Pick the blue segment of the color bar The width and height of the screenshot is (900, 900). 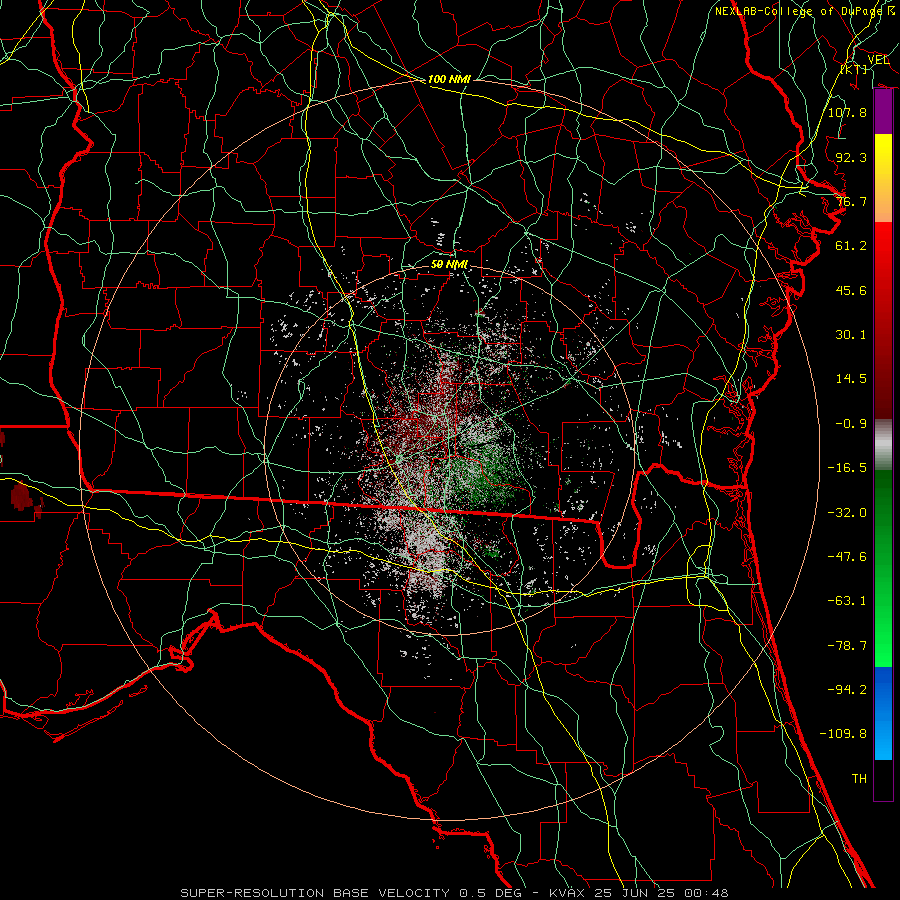coord(883,713)
